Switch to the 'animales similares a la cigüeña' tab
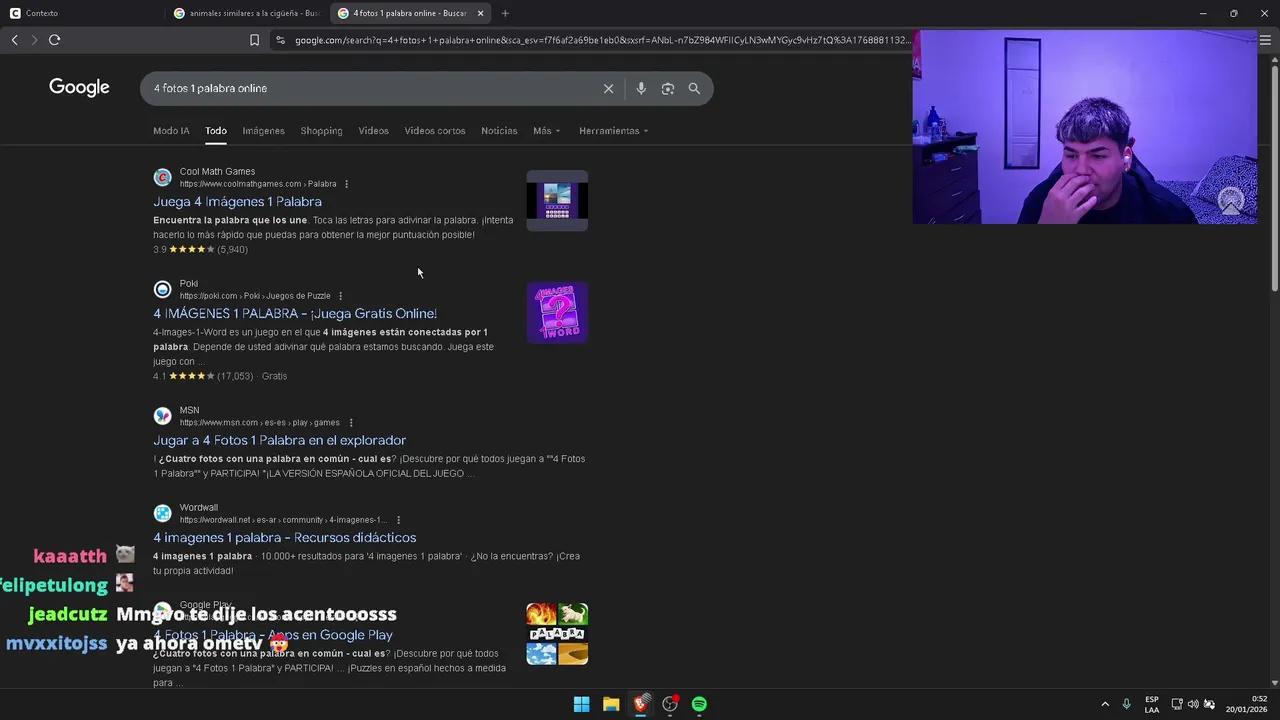 click(x=246, y=13)
